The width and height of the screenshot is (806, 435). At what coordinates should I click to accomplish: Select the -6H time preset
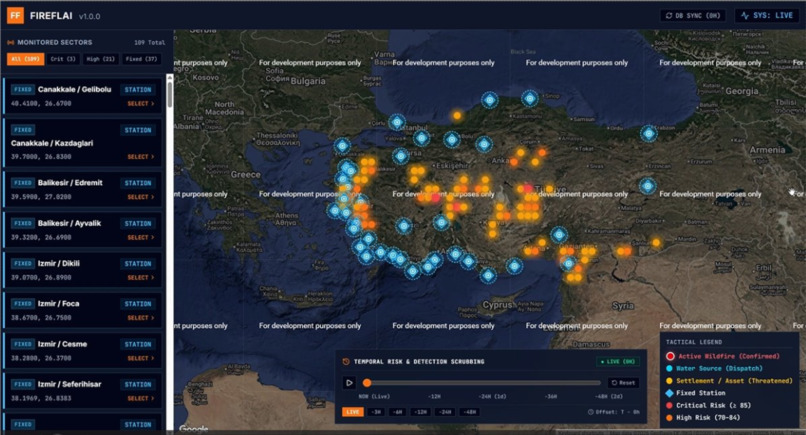point(397,412)
